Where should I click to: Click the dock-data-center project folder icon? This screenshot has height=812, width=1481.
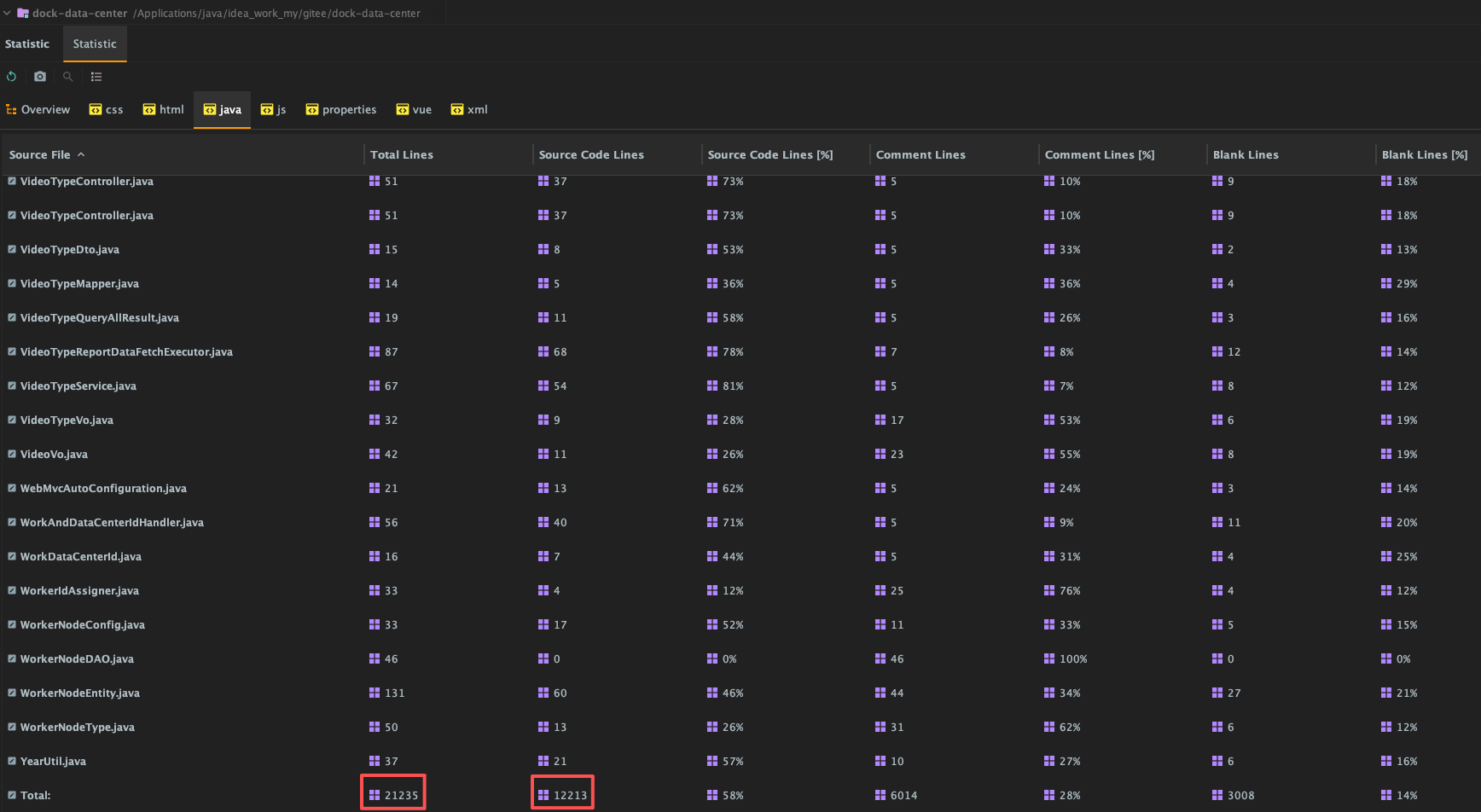click(x=23, y=14)
